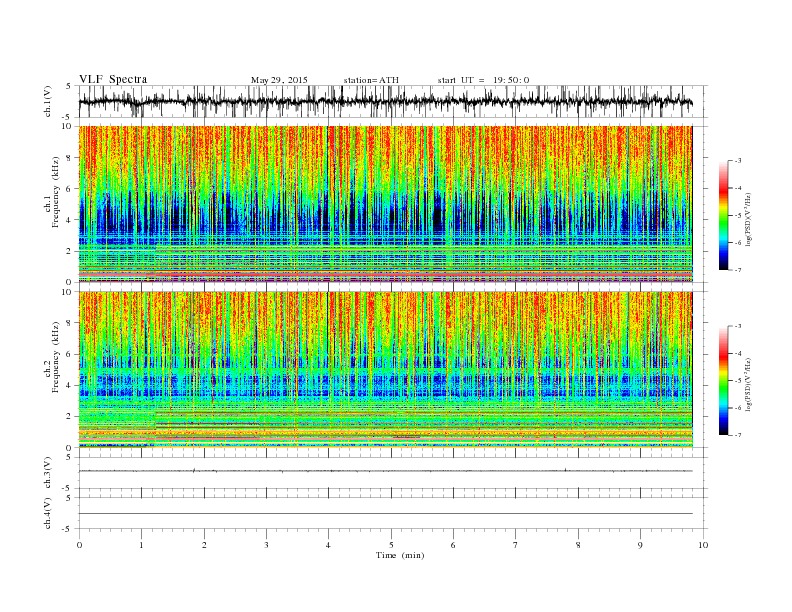Click the ch.2 spectrogram color scale bar
This screenshot has height=612, width=792.
pyautogui.click(x=724, y=381)
